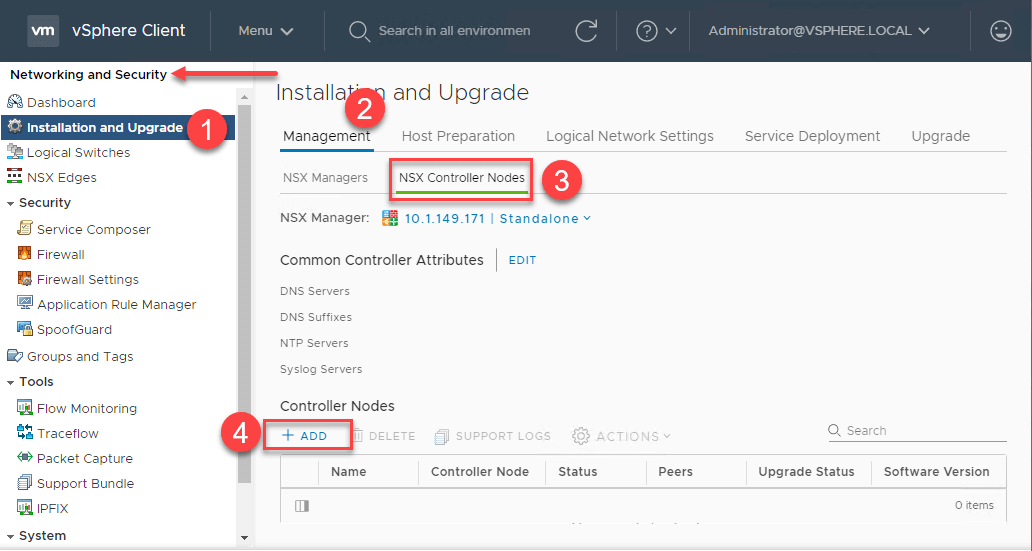
Task: Click the Service Composer icon
Action: tap(24, 228)
